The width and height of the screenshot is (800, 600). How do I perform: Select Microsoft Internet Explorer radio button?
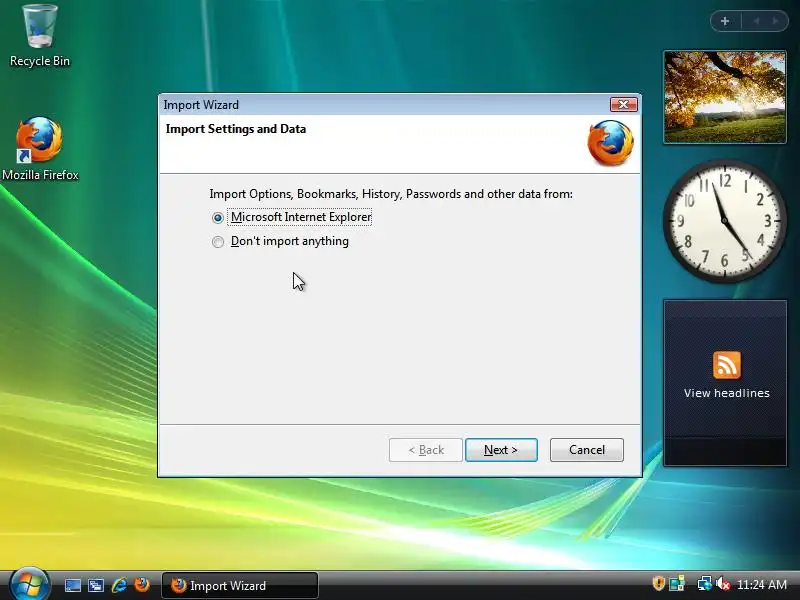(218, 218)
